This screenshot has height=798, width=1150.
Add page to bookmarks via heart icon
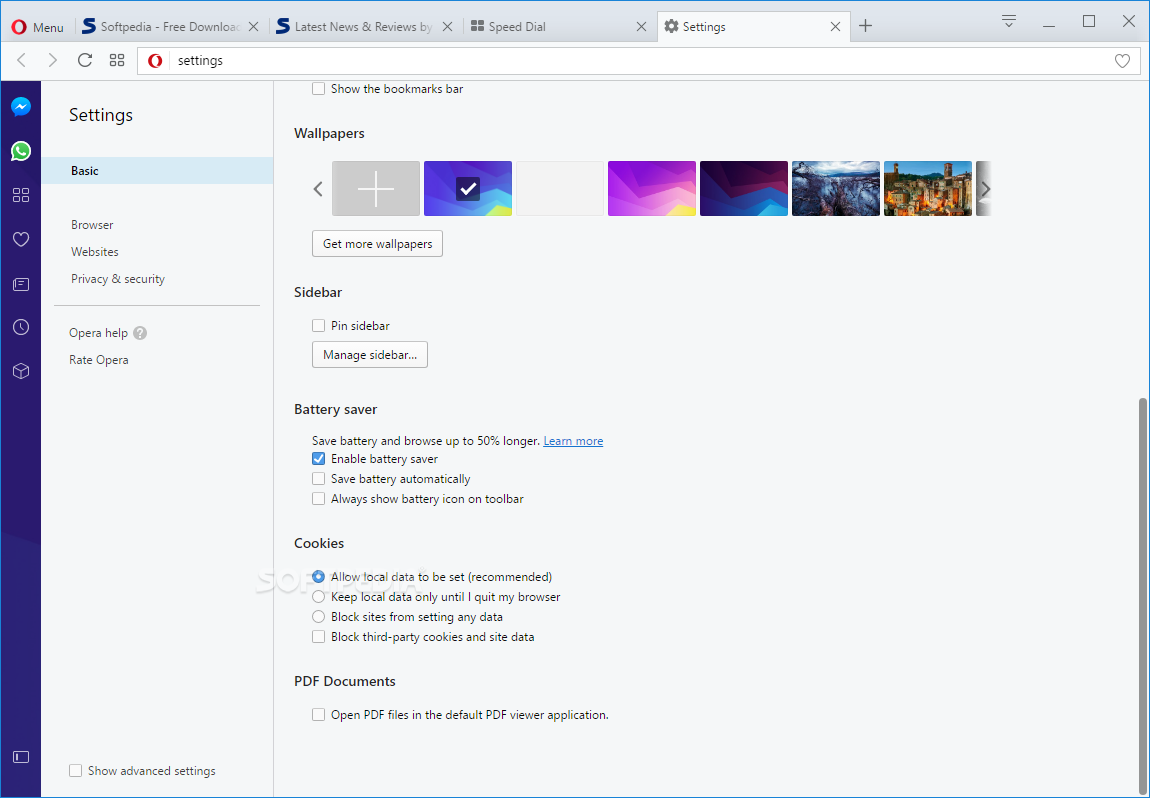[1122, 61]
